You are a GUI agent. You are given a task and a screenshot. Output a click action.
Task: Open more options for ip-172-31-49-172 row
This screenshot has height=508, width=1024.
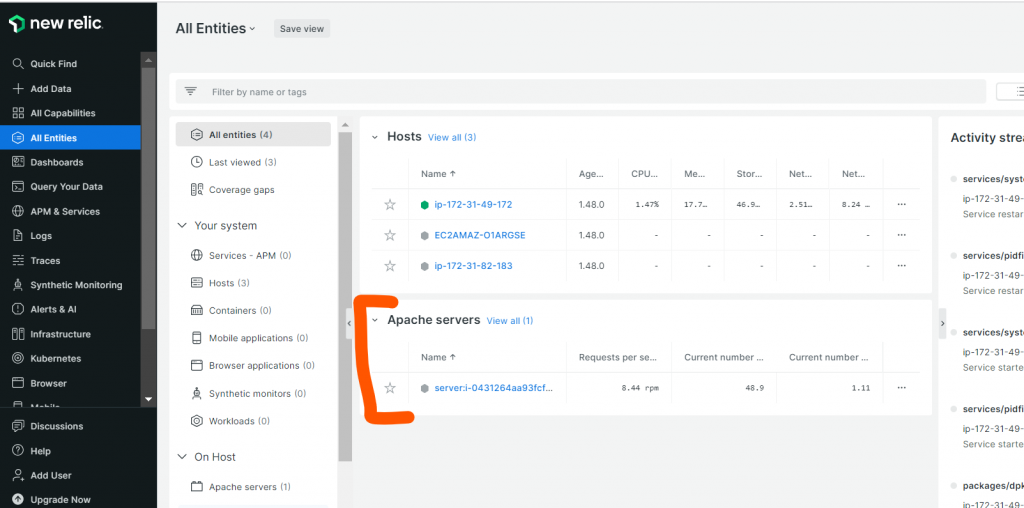(901, 205)
